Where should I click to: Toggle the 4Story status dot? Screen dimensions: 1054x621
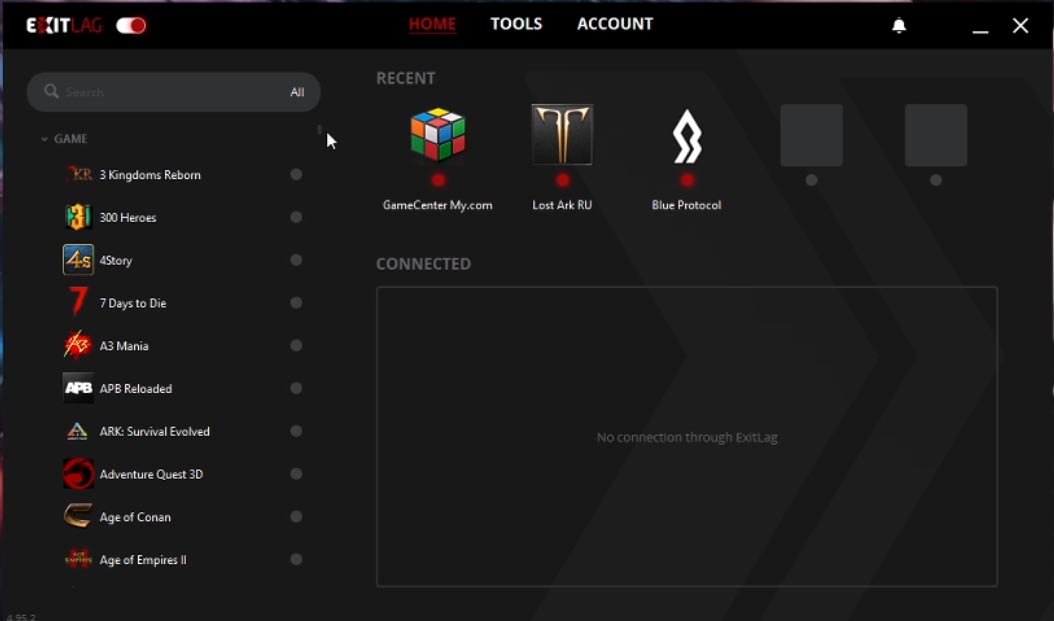[296, 260]
